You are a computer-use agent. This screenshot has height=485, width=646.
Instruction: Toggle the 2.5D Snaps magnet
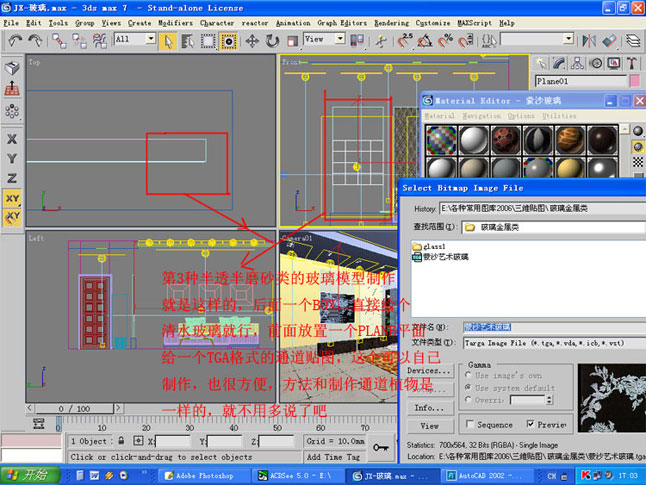(405, 41)
